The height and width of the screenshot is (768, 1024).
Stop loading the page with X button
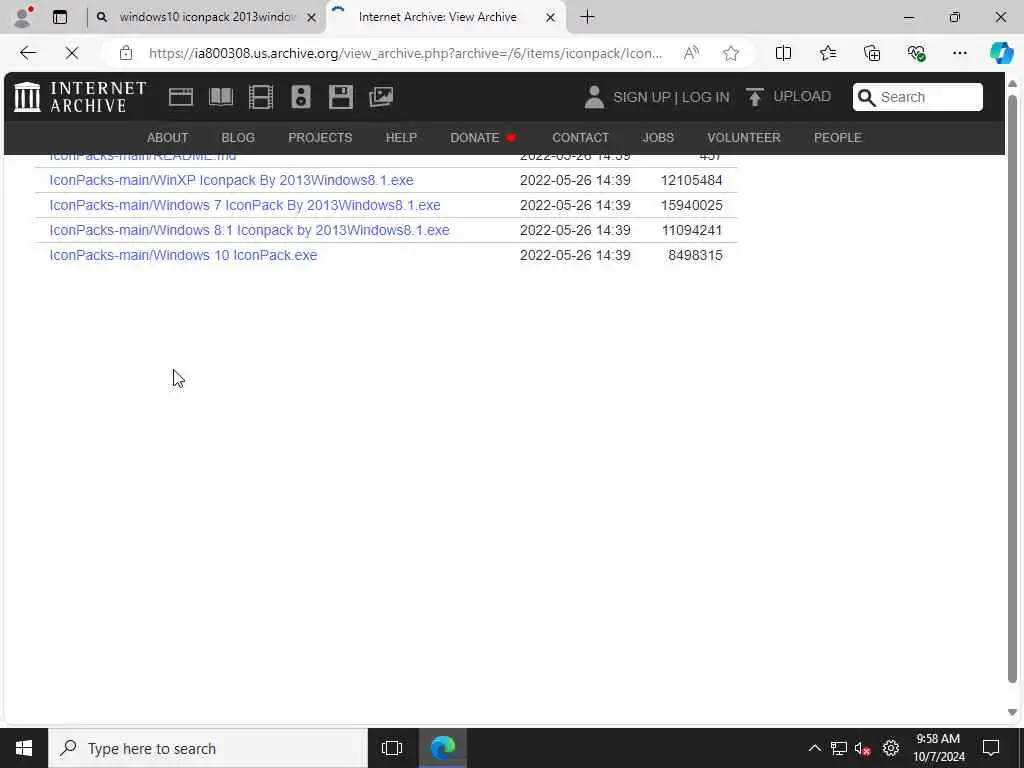click(x=72, y=53)
